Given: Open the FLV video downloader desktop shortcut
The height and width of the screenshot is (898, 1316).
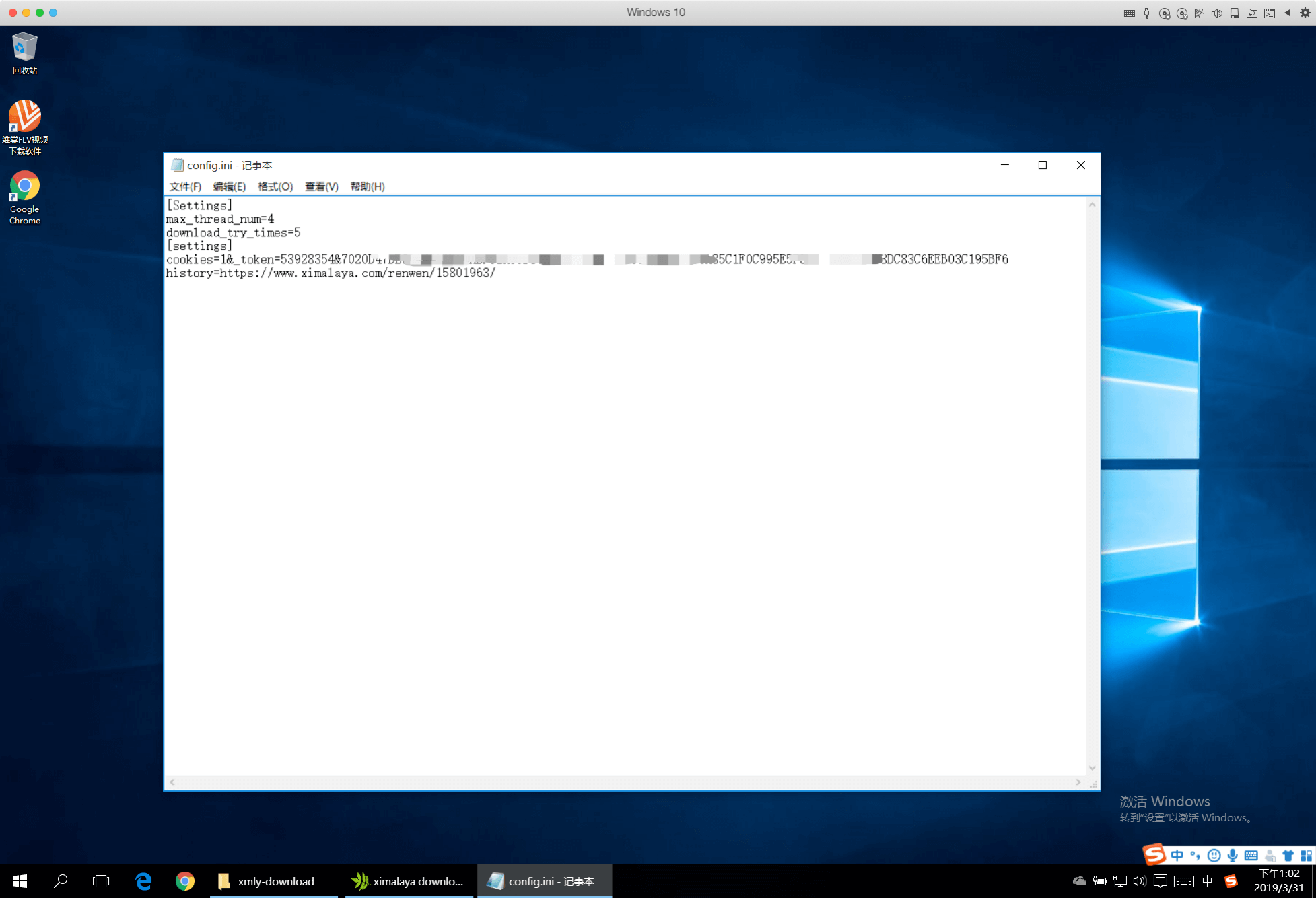Looking at the screenshot, I should point(25,117).
